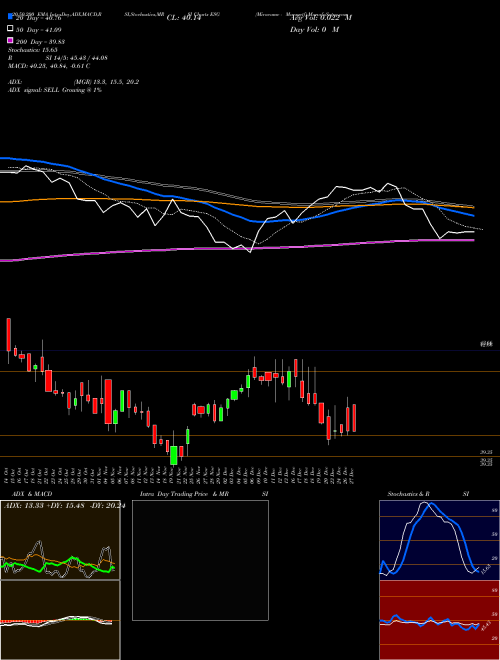The height and width of the screenshot is (660, 500).
Task: Click the 'MACD: 40.23, 40.84, -0.61 C' line
Action: click(x=49, y=66)
